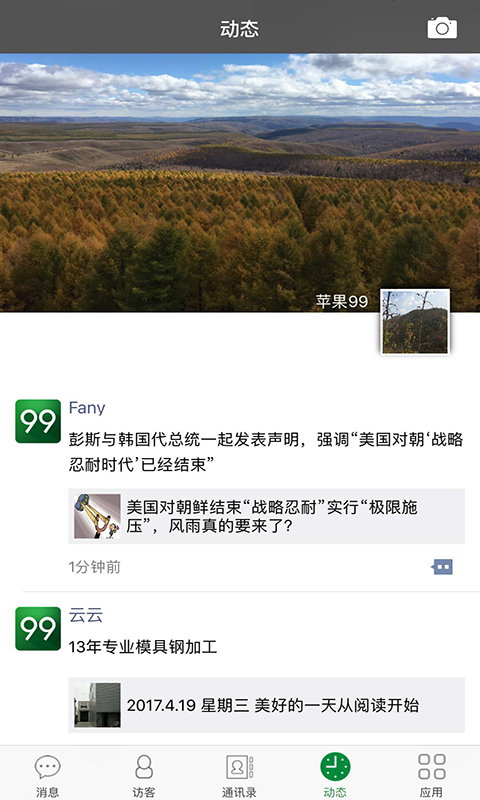Image resolution: width=480 pixels, height=800 pixels.
Task: Tap the 应用 grid icon
Action: [x=432, y=766]
